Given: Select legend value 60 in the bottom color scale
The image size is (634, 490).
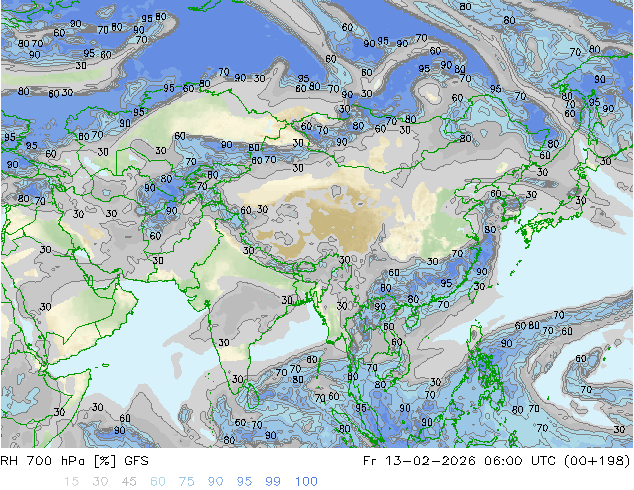Looking at the screenshot, I should [158, 482].
